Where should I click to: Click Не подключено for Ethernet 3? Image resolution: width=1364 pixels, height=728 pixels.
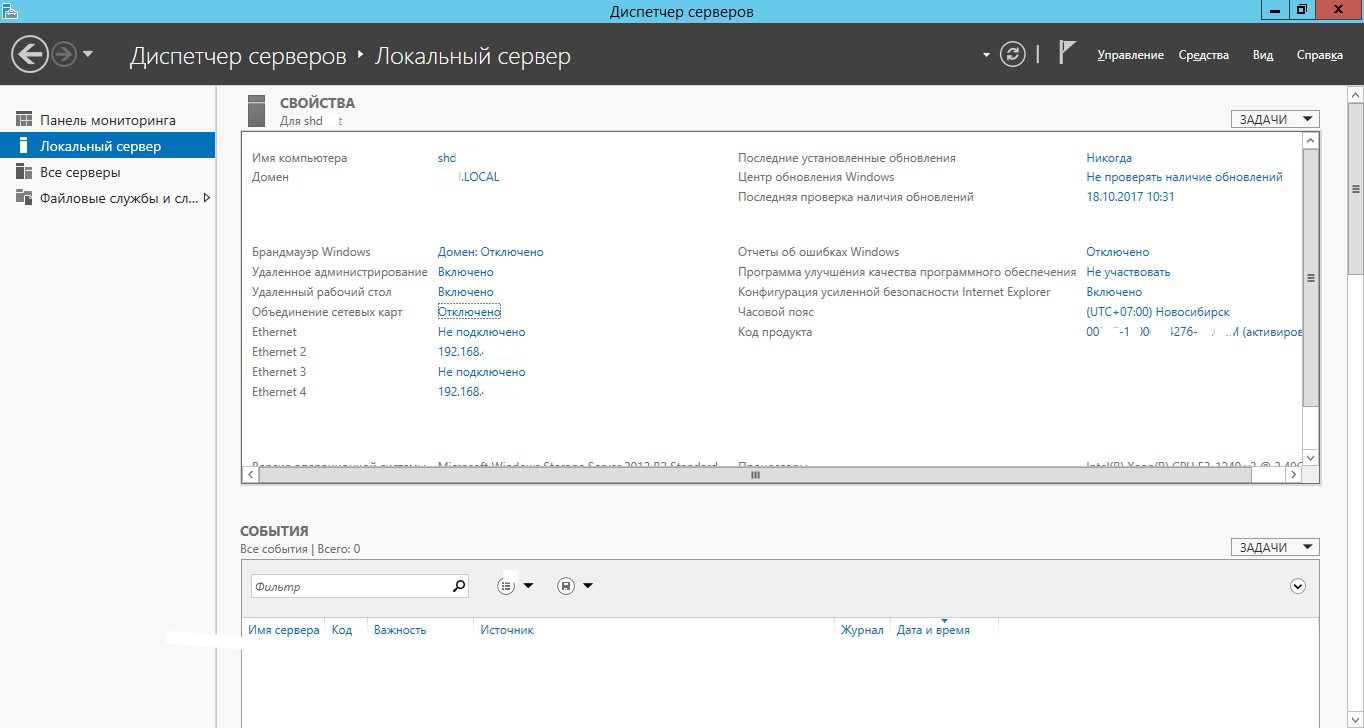coord(482,372)
